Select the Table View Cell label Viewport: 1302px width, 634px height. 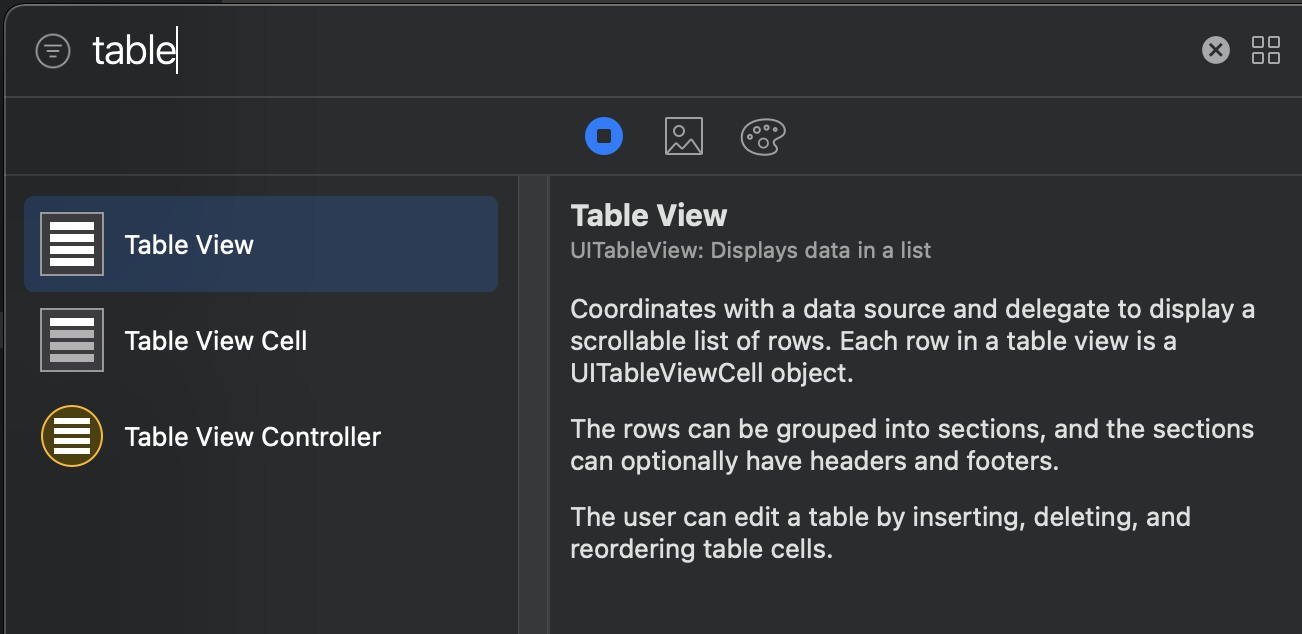click(216, 341)
